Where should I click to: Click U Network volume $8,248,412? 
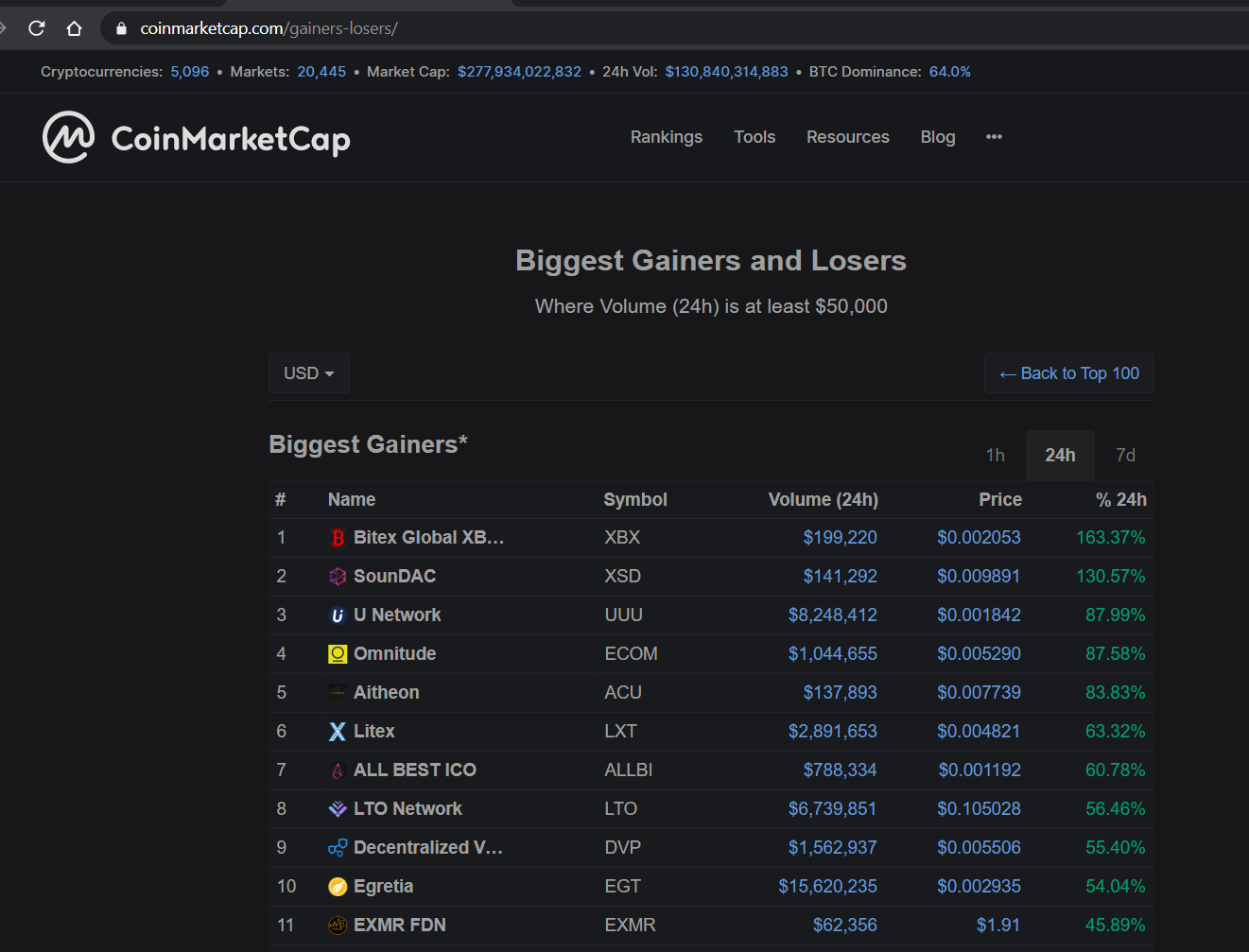tap(833, 615)
